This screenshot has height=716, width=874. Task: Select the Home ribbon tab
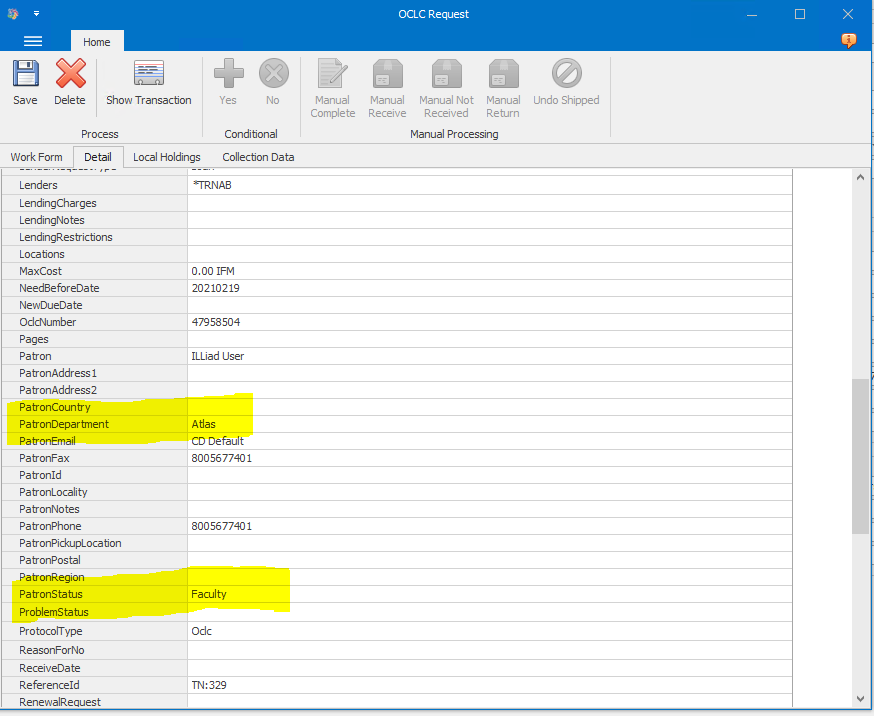click(97, 41)
